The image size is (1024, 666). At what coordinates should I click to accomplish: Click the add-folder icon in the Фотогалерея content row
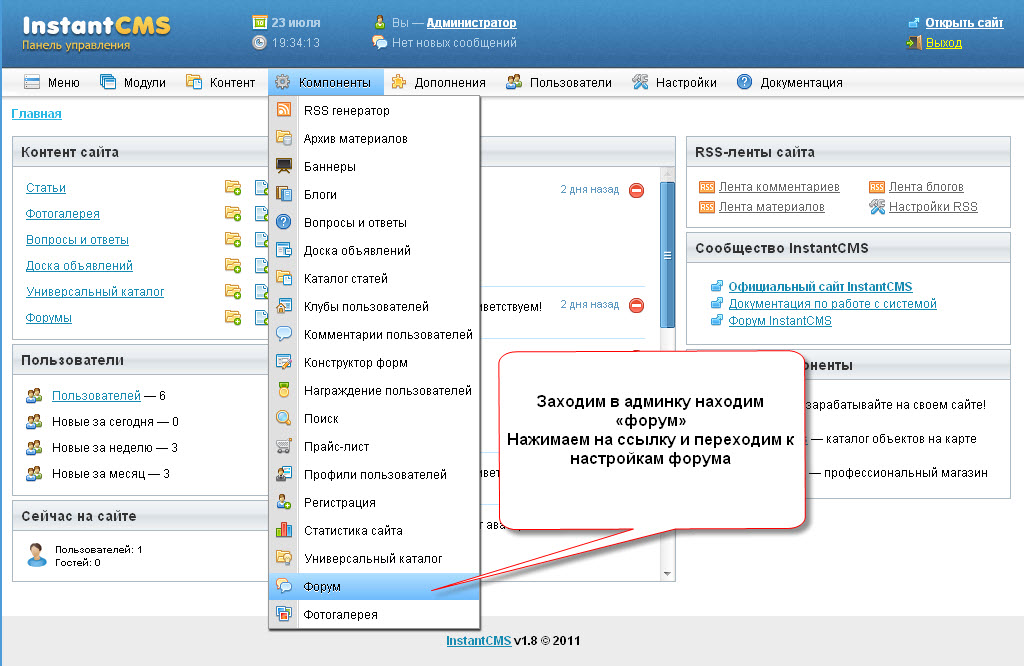[233, 214]
